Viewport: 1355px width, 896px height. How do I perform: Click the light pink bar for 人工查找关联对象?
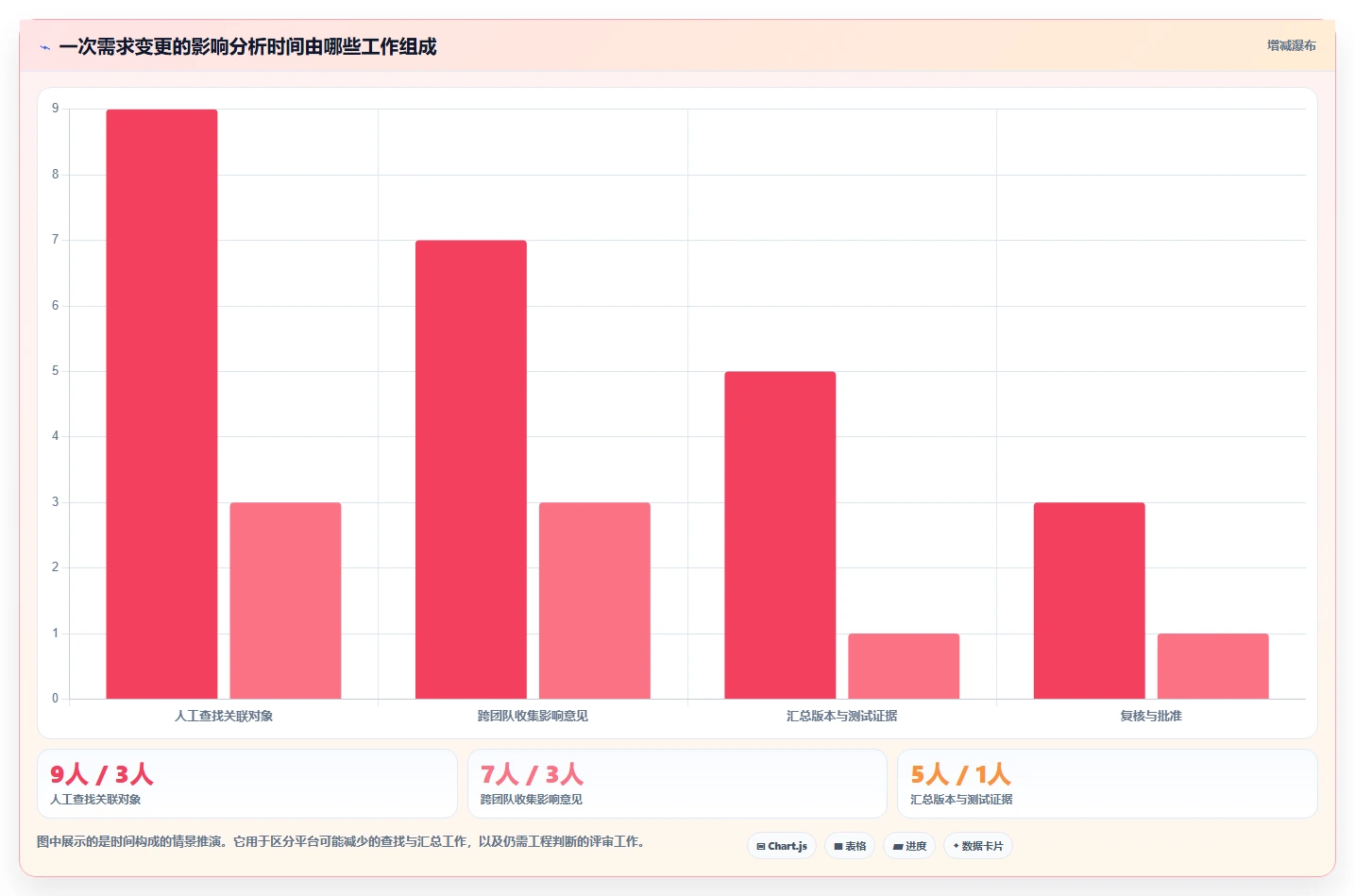pos(285,600)
